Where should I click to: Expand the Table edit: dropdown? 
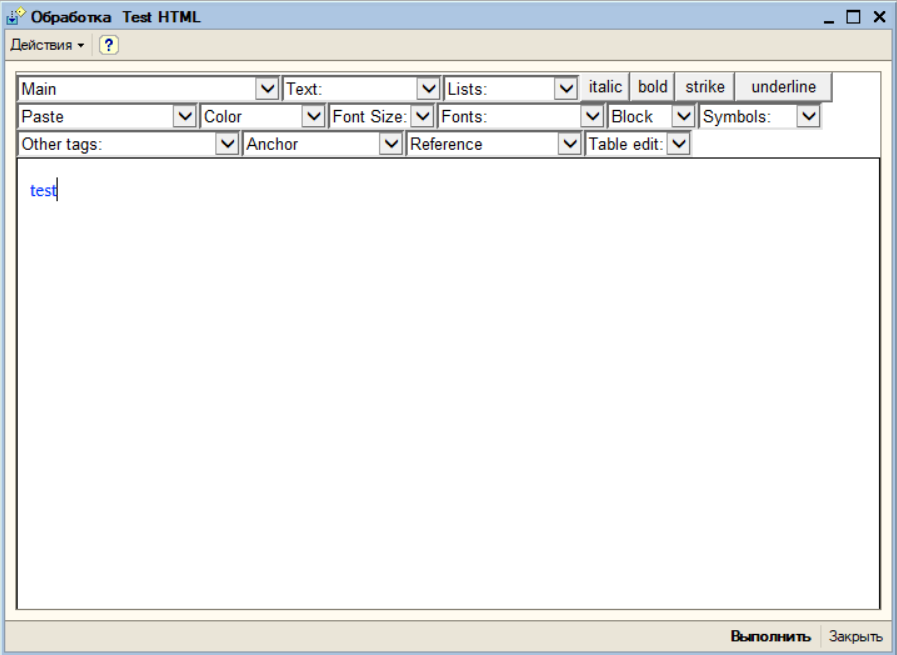[x=638, y=144]
